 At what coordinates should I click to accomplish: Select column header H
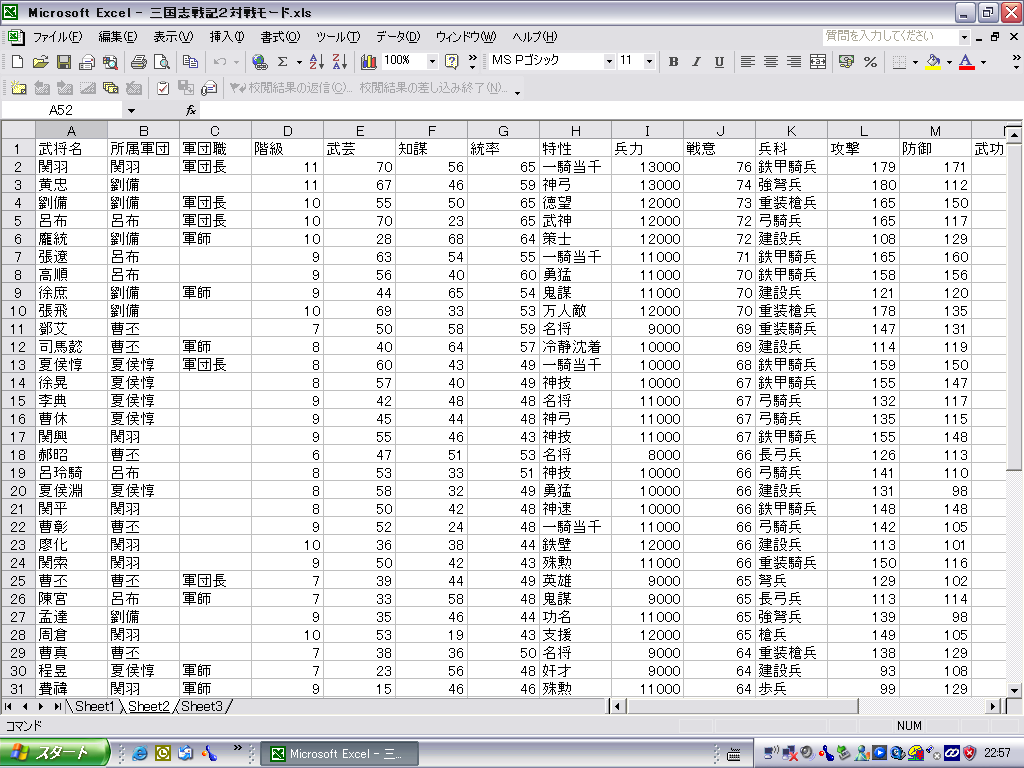575,131
